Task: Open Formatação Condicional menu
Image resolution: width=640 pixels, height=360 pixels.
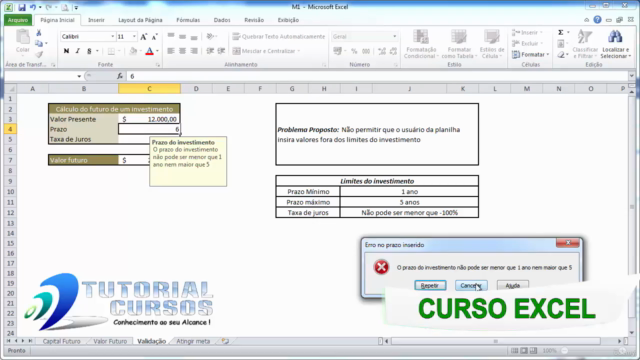Action: click(x=421, y=44)
